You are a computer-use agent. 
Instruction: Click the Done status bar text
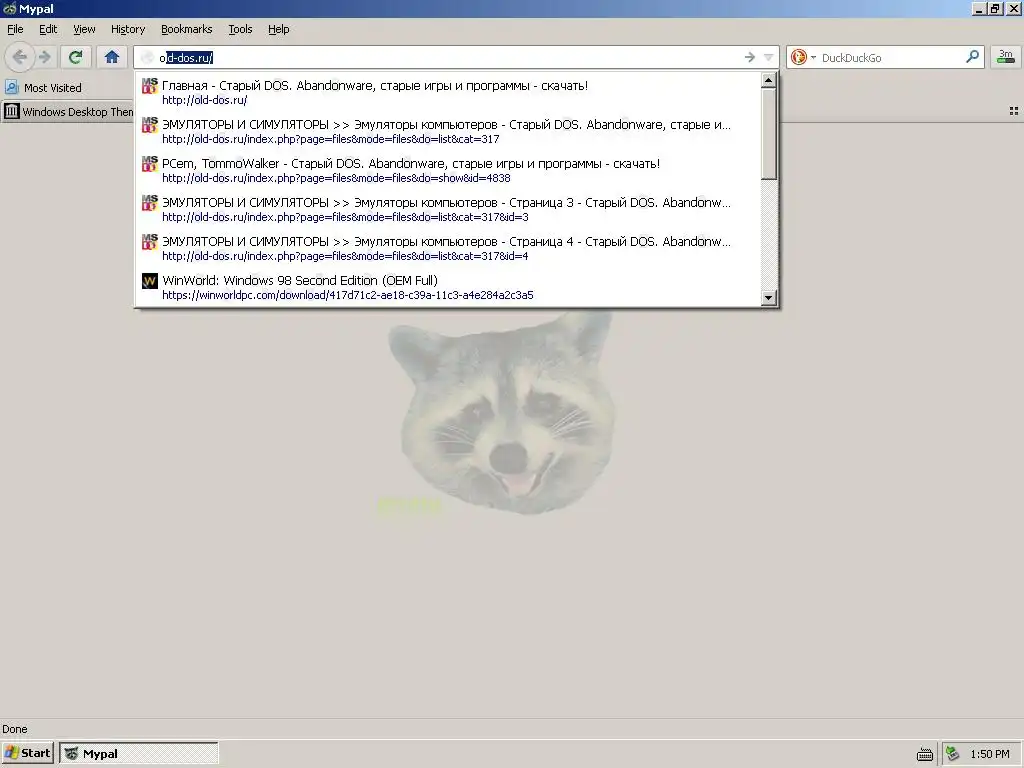click(15, 729)
